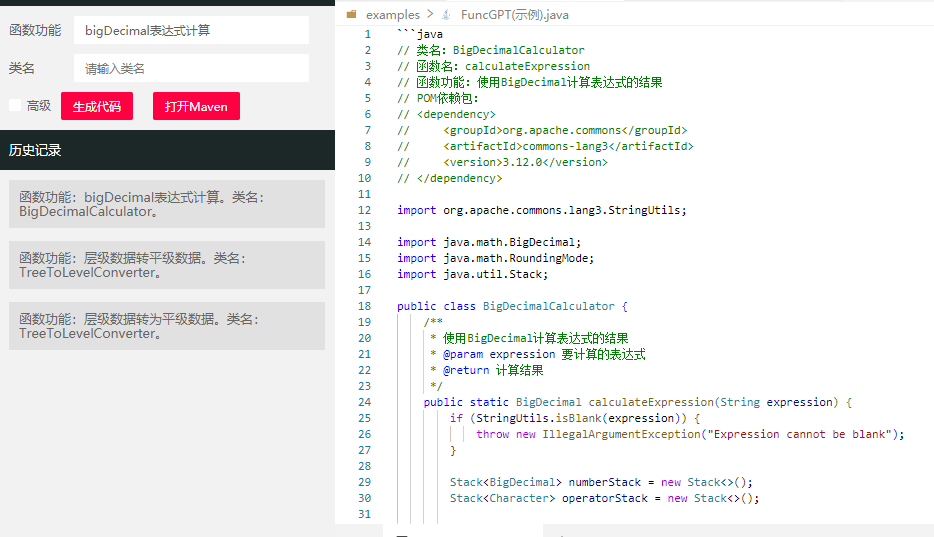This screenshot has width=934, height=537.
Task: Toggle the 高级 checkbox
Action: 15,105
